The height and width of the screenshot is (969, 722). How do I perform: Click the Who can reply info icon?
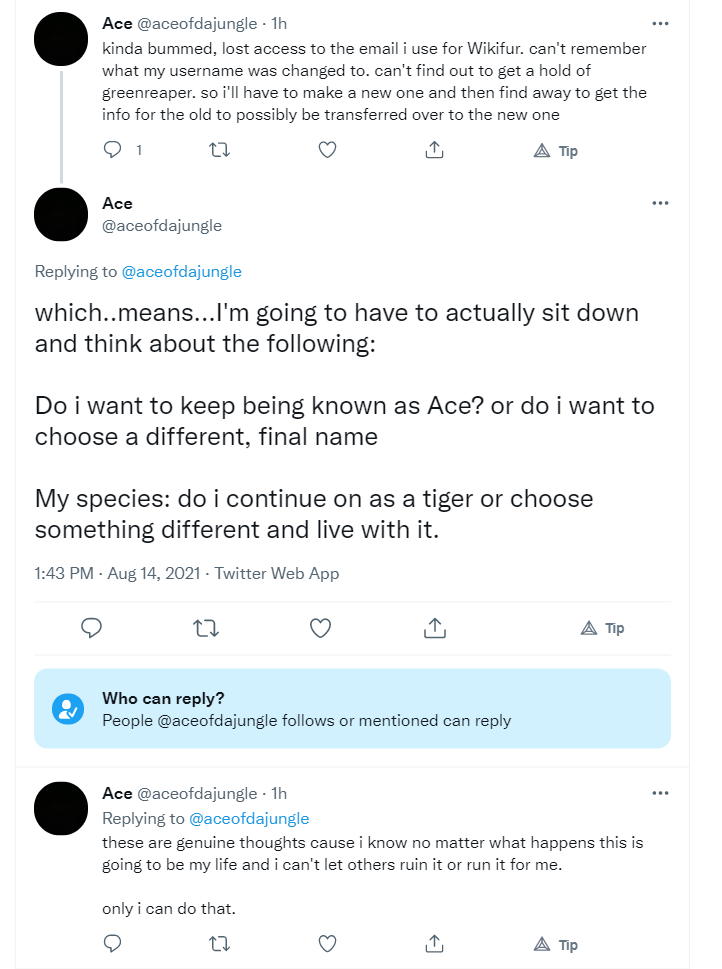tap(68, 709)
